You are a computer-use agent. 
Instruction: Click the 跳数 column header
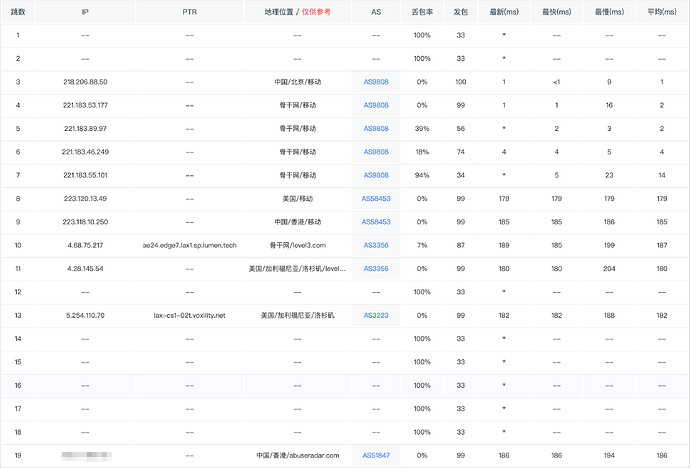tap(18, 12)
